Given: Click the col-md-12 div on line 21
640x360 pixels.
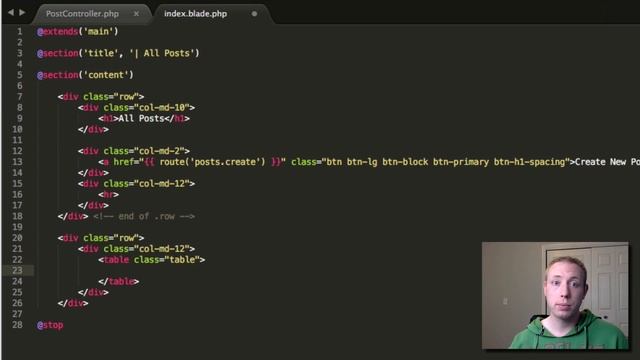Looking at the screenshot, I should click(136, 249).
